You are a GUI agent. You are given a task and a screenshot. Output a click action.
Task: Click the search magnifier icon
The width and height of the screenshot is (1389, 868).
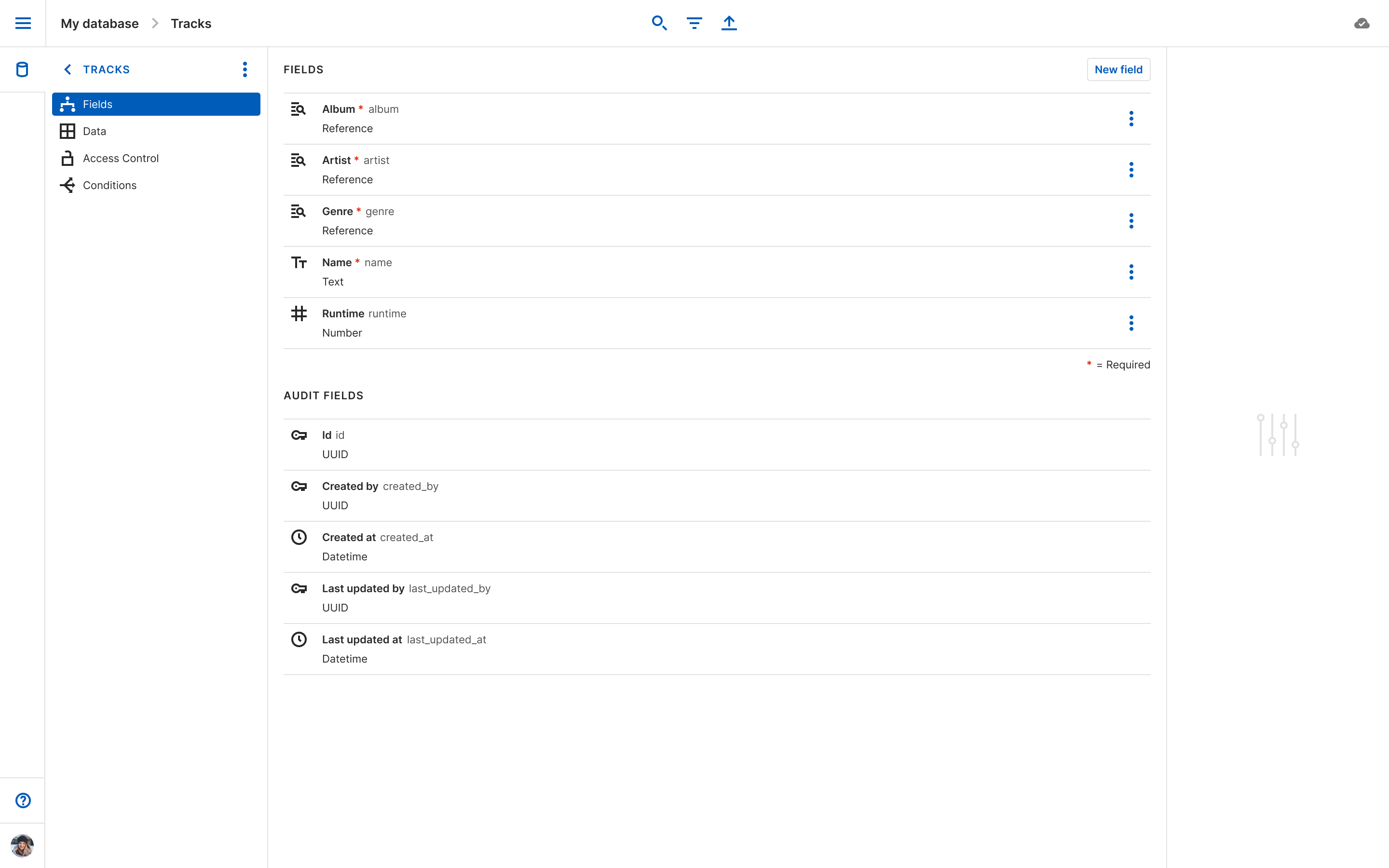(x=659, y=23)
